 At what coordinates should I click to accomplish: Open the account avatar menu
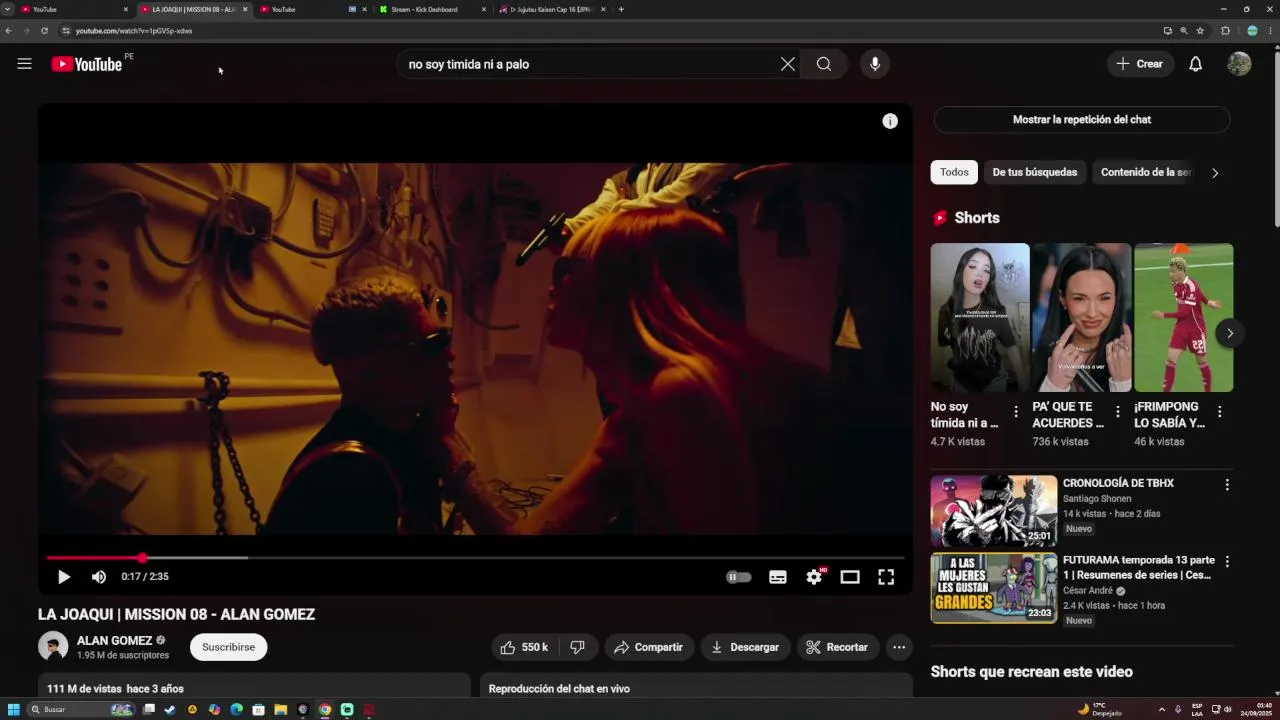coord(1239,64)
